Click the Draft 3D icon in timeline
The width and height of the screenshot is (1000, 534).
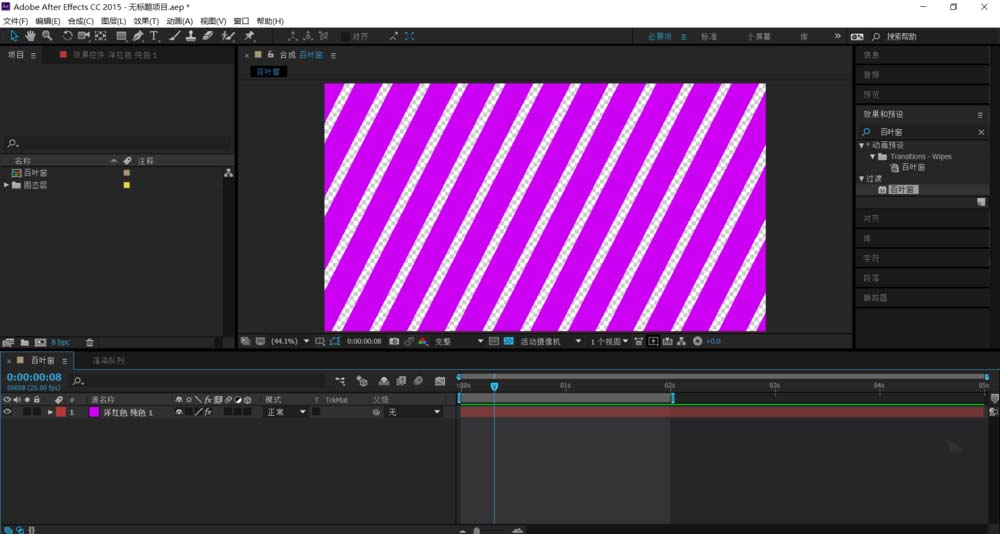362,381
